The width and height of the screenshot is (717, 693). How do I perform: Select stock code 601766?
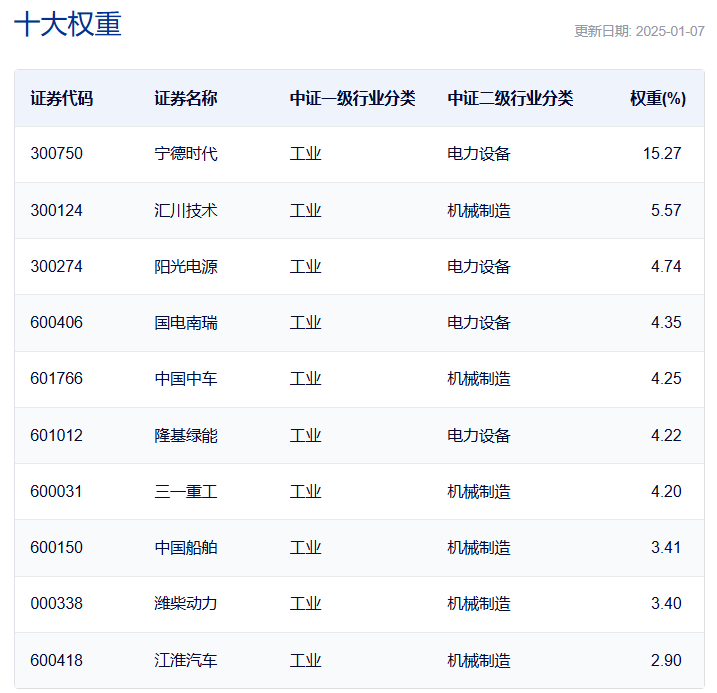tap(56, 378)
